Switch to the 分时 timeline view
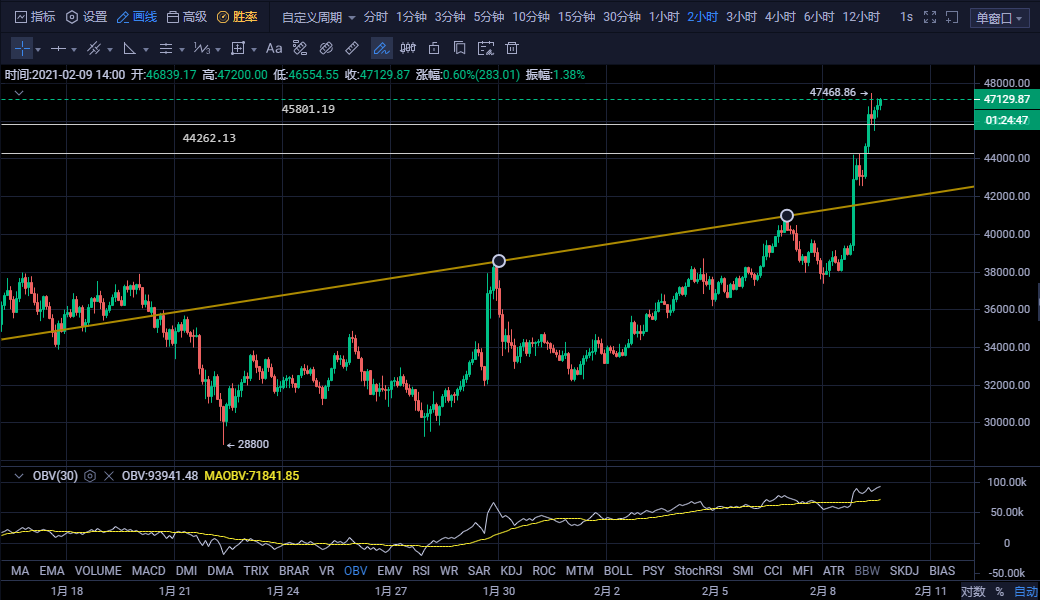1040x600 pixels. pos(375,17)
